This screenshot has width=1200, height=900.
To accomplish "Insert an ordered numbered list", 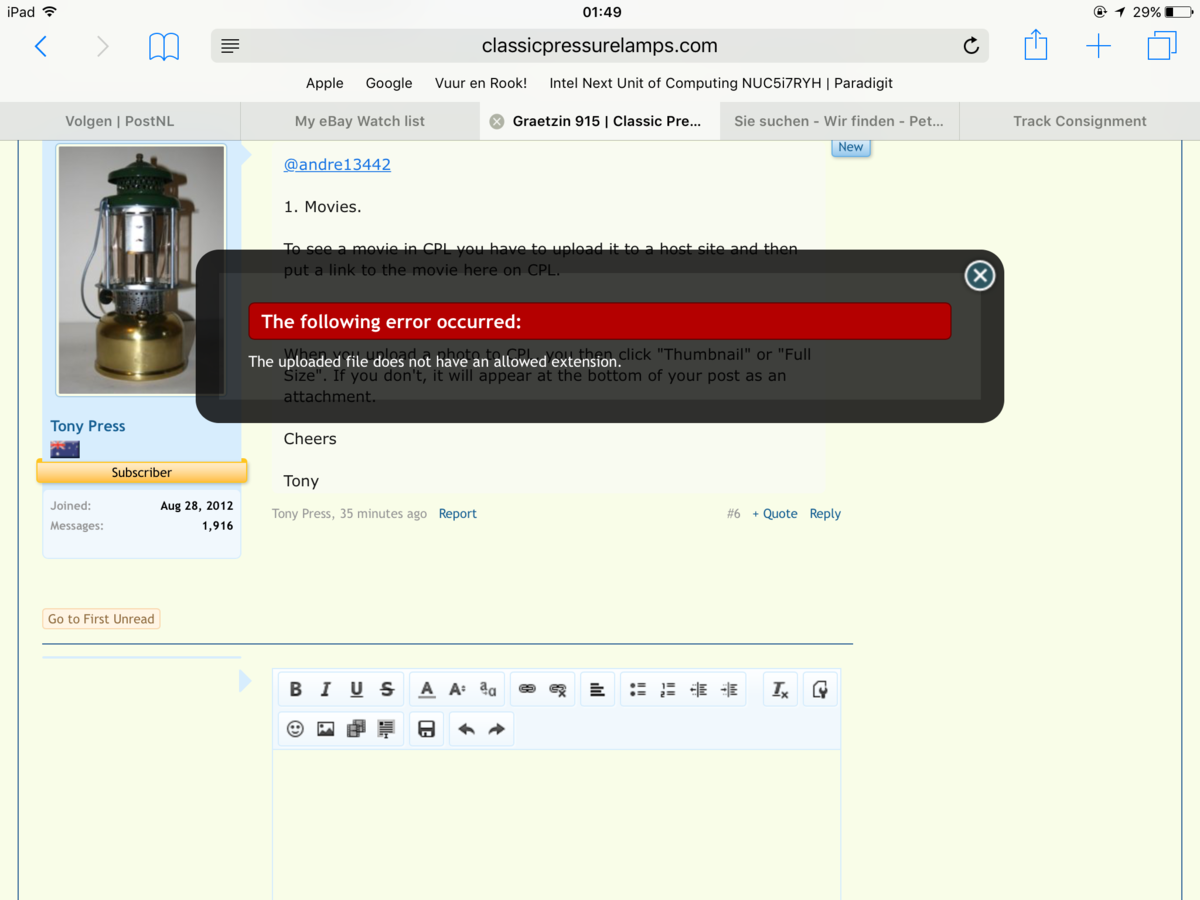I will point(667,689).
